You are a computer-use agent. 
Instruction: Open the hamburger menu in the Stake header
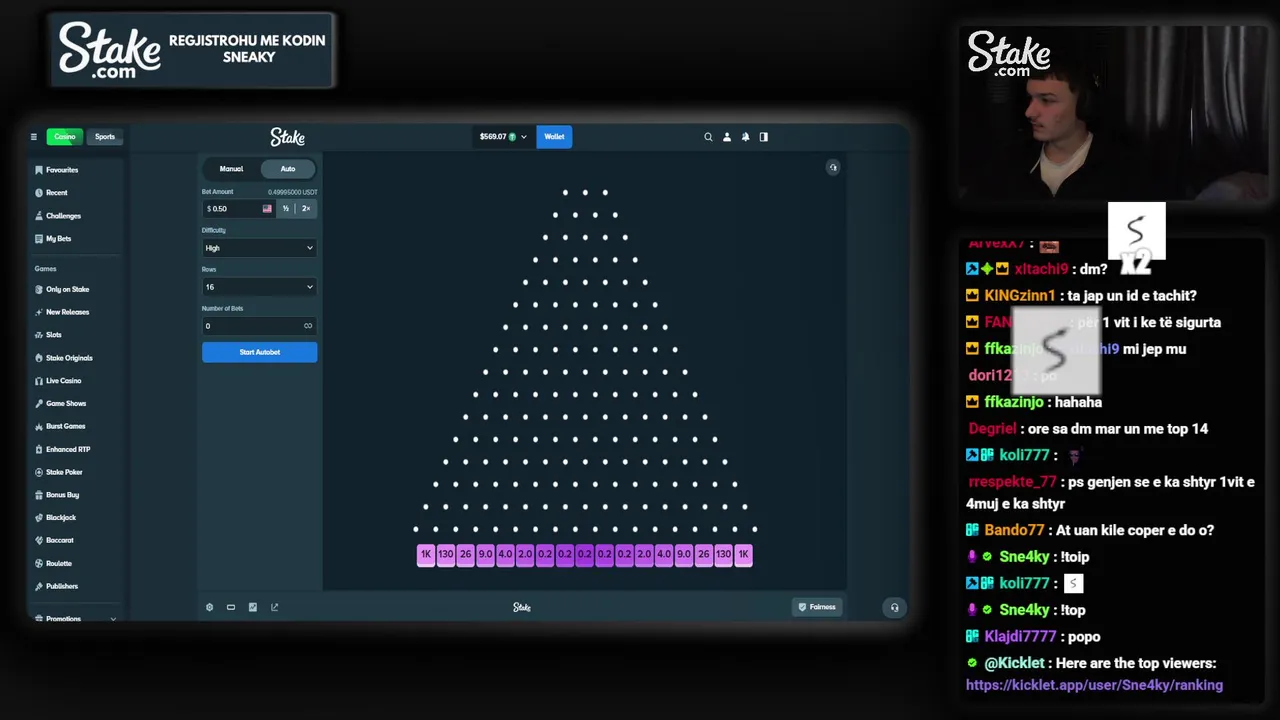[x=33, y=137]
